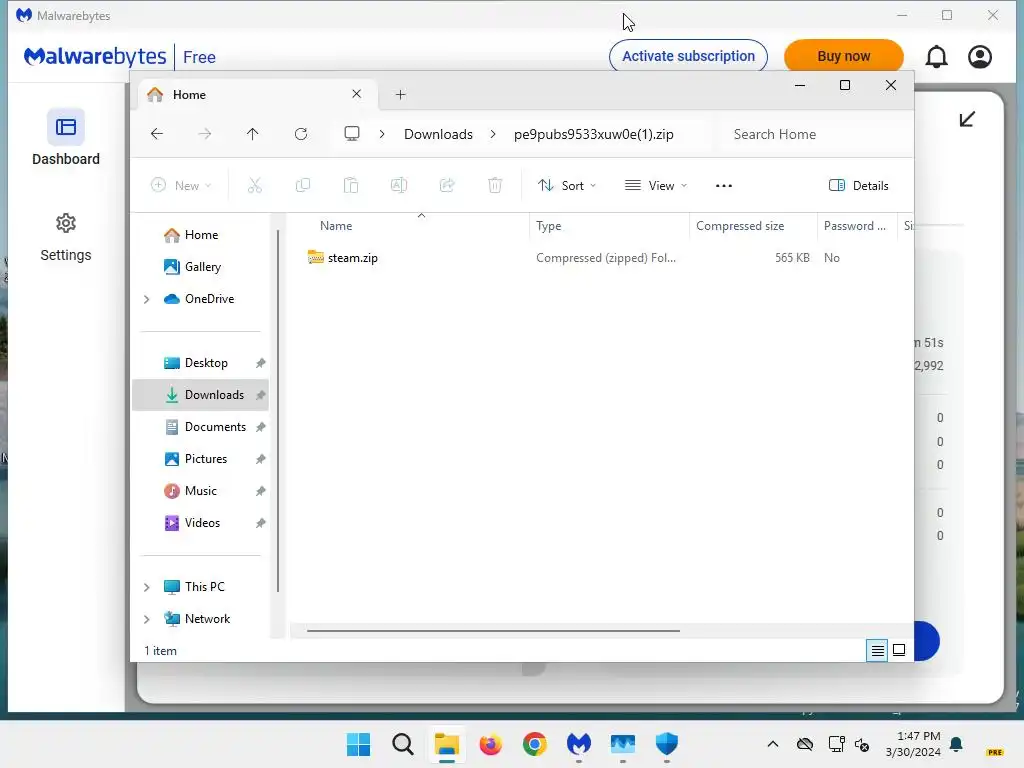Open pinned Pictures folder
This screenshot has height=768, width=1024.
(x=206, y=458)
